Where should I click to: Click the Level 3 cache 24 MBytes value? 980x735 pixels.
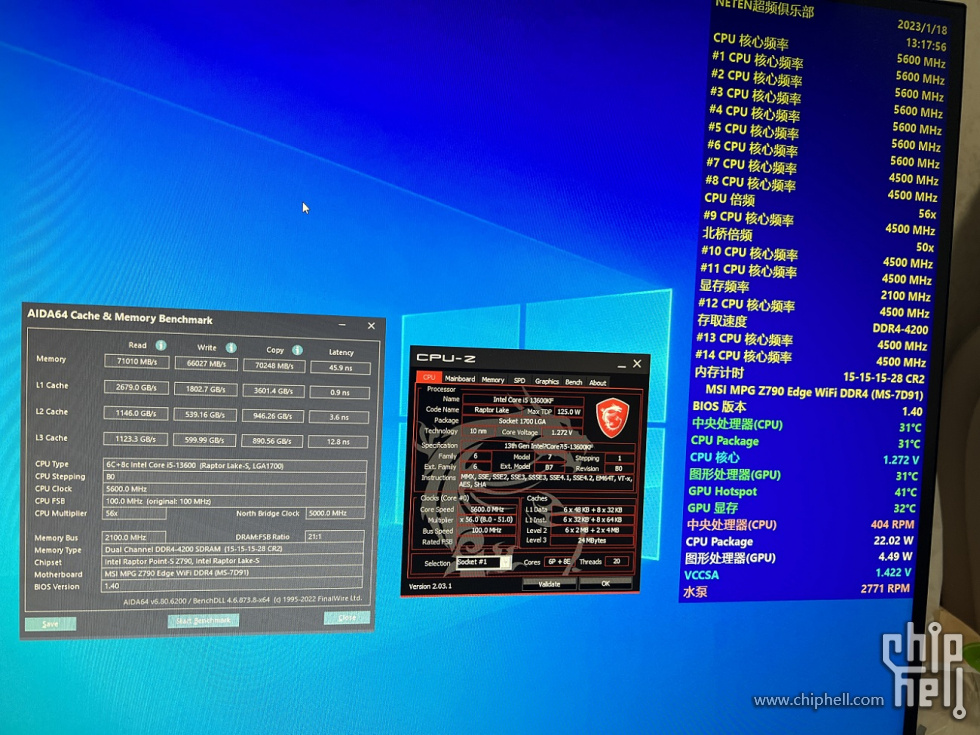coord(592,541)
